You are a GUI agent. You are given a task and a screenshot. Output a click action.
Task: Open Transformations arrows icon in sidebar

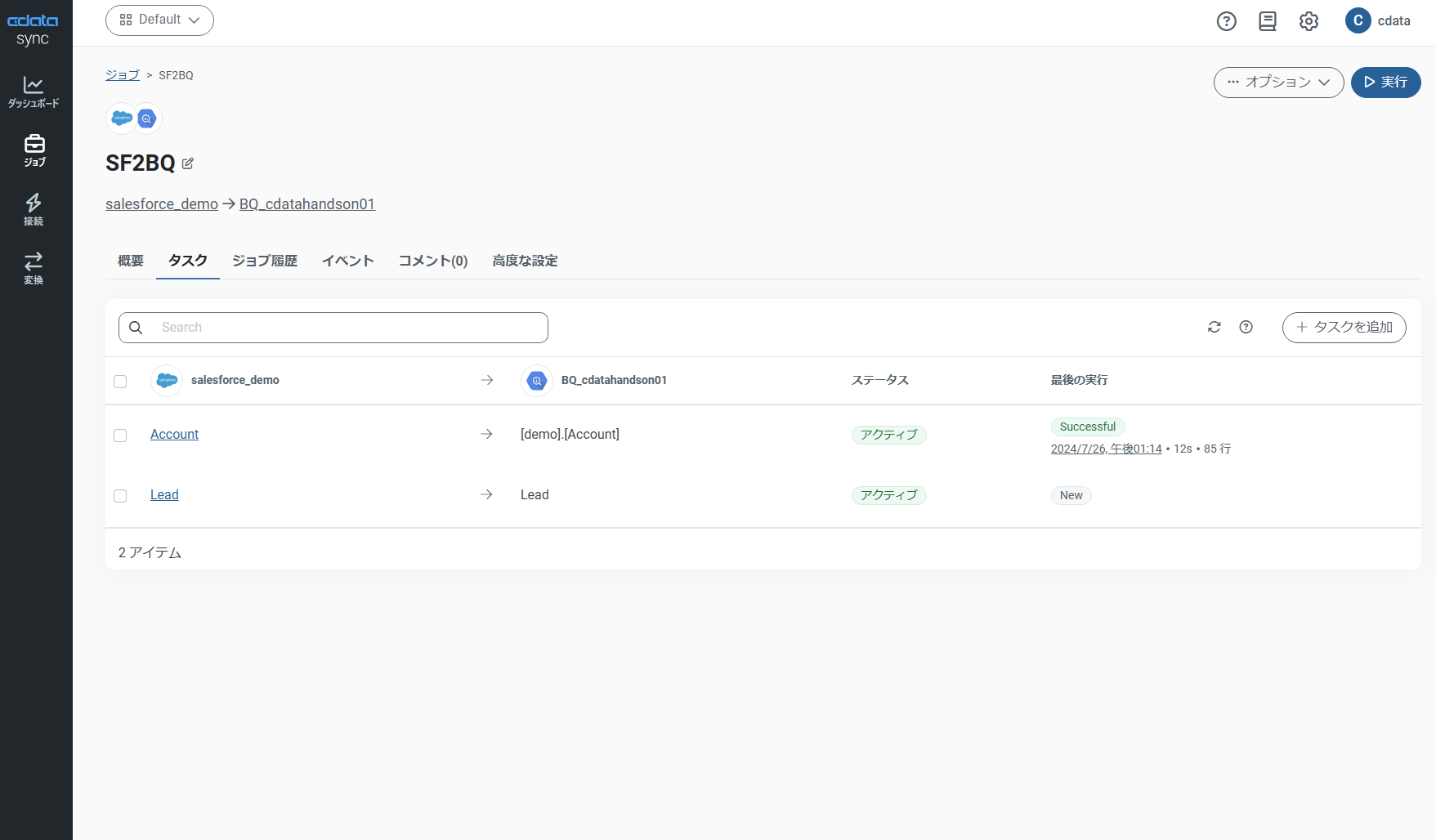tap(34, 268)
